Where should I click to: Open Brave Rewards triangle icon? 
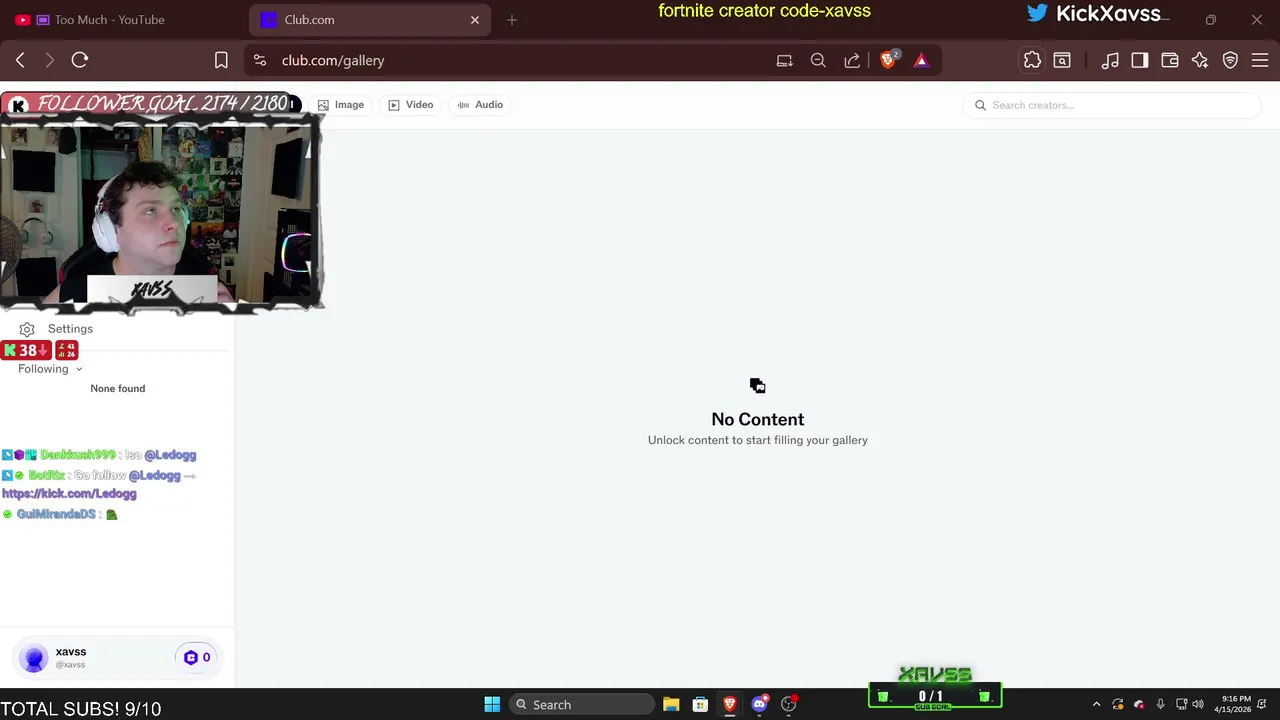click(921, 60)
